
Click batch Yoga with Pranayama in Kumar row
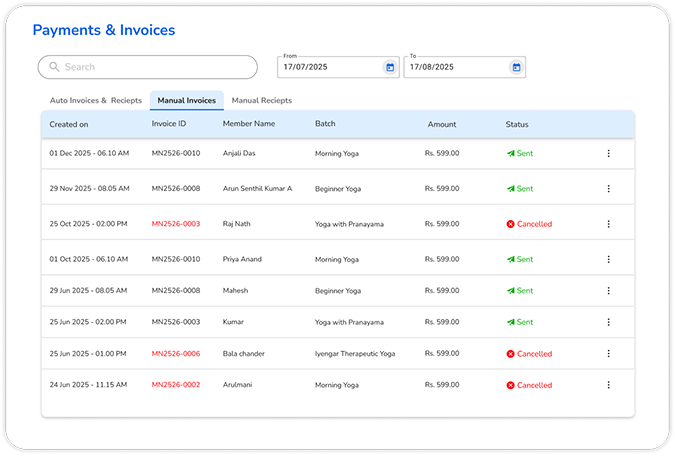[349, 323]
